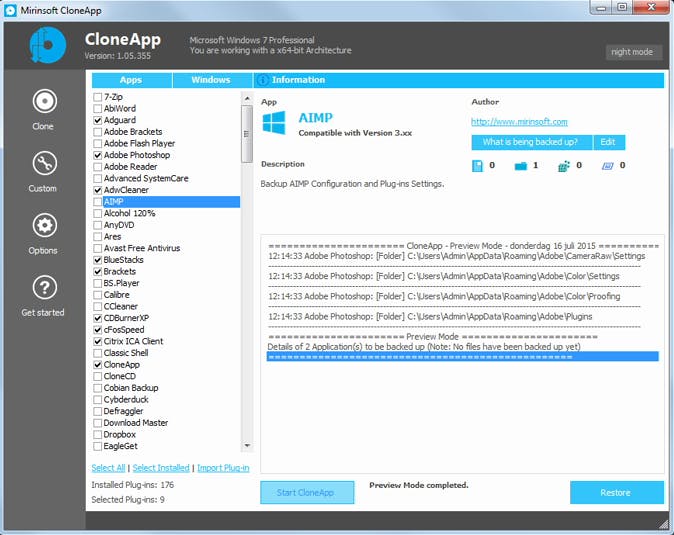
Task: Click the Edit button
Action: 609,142
